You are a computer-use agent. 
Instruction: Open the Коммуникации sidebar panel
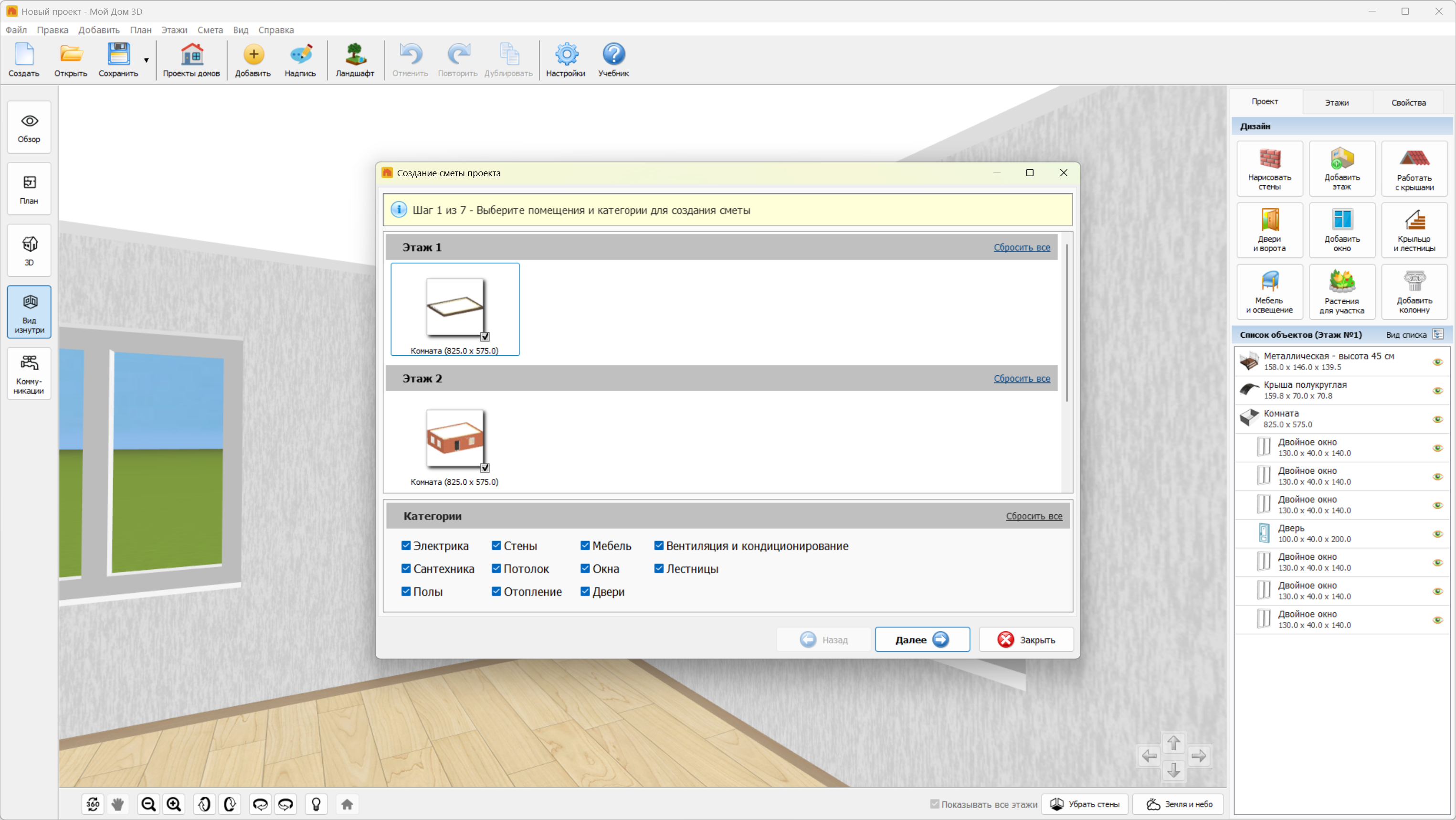[29, 373]
